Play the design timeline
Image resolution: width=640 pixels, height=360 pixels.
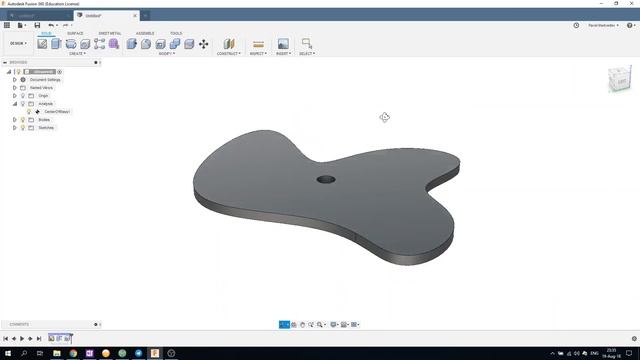pyautogui.click(x=22, y=338)
